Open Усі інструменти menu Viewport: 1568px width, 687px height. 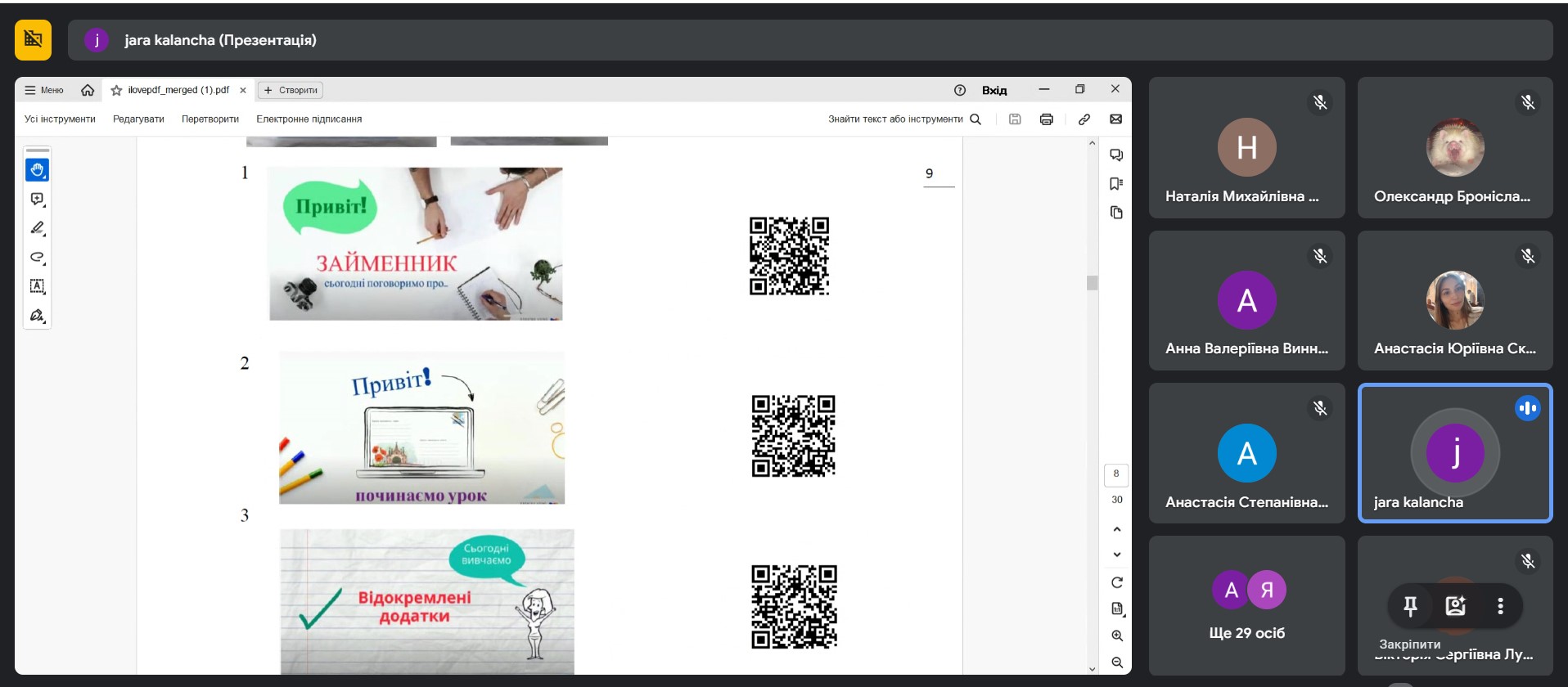tap(60, 119)
